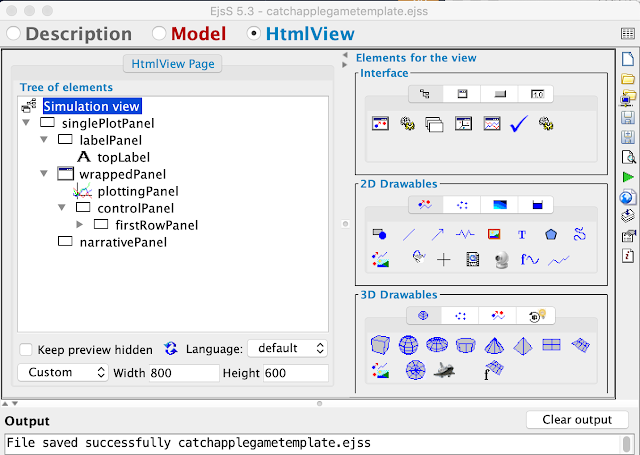This screenshot has height=455, width=640.
Task: Select the 2D Arrow element
Action: pyautogui.click(x=437, y=234)
